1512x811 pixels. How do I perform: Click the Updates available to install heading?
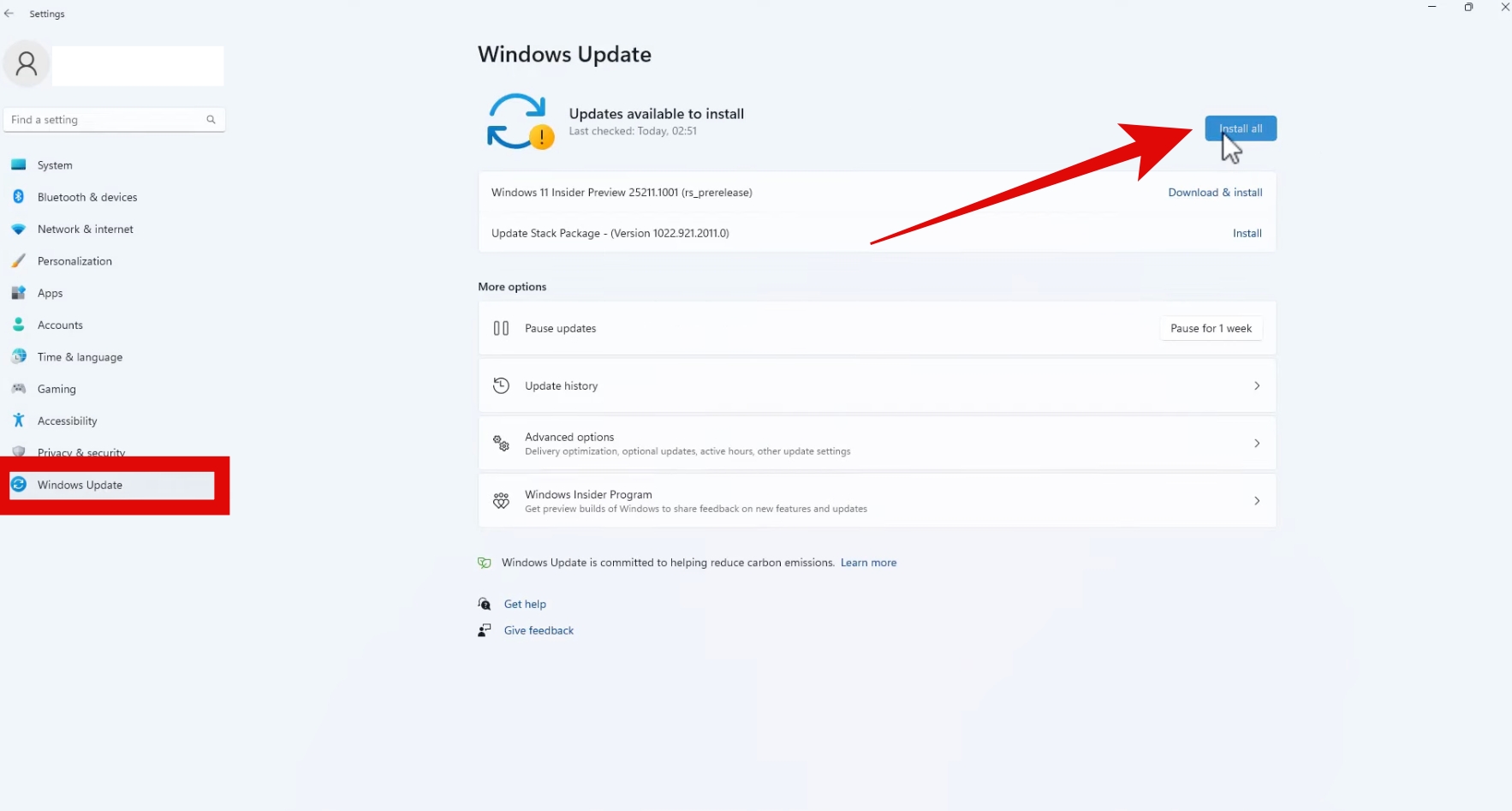tap(657, 114)
